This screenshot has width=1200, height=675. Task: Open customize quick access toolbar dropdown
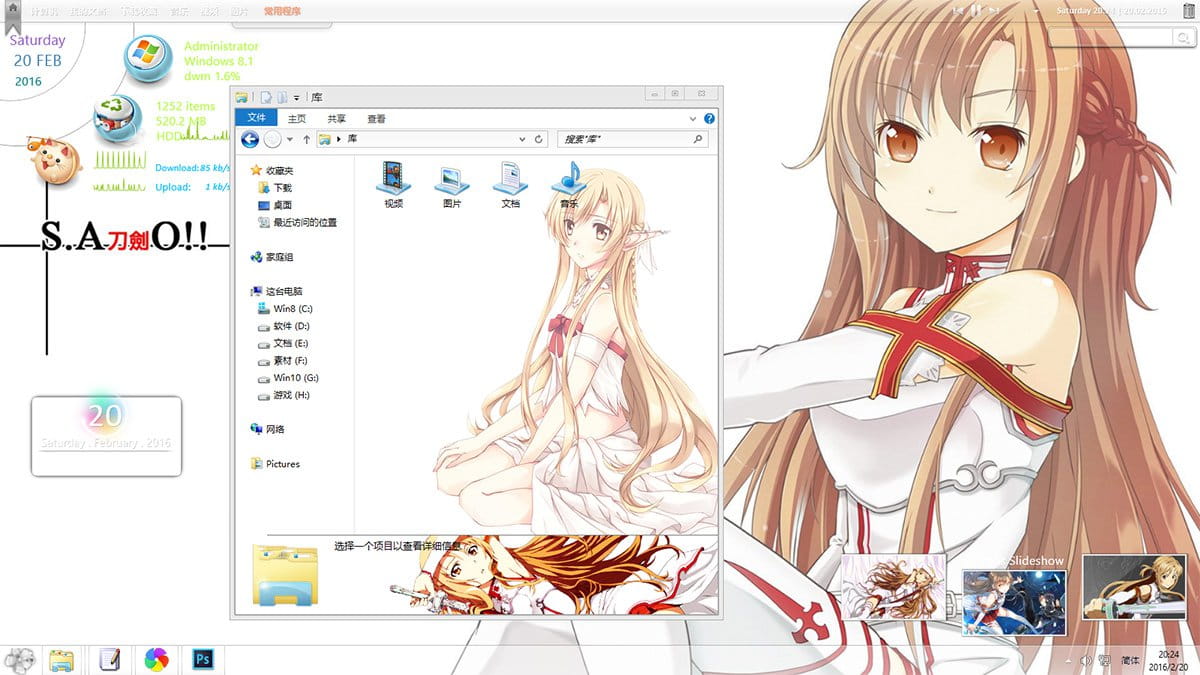click(297, 98)
